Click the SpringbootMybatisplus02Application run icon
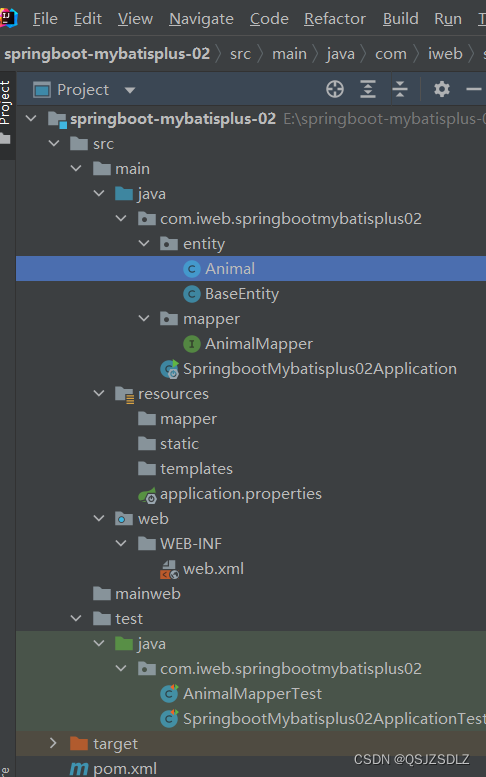Viewport: 486px width, 777px height. pos(169,369)
